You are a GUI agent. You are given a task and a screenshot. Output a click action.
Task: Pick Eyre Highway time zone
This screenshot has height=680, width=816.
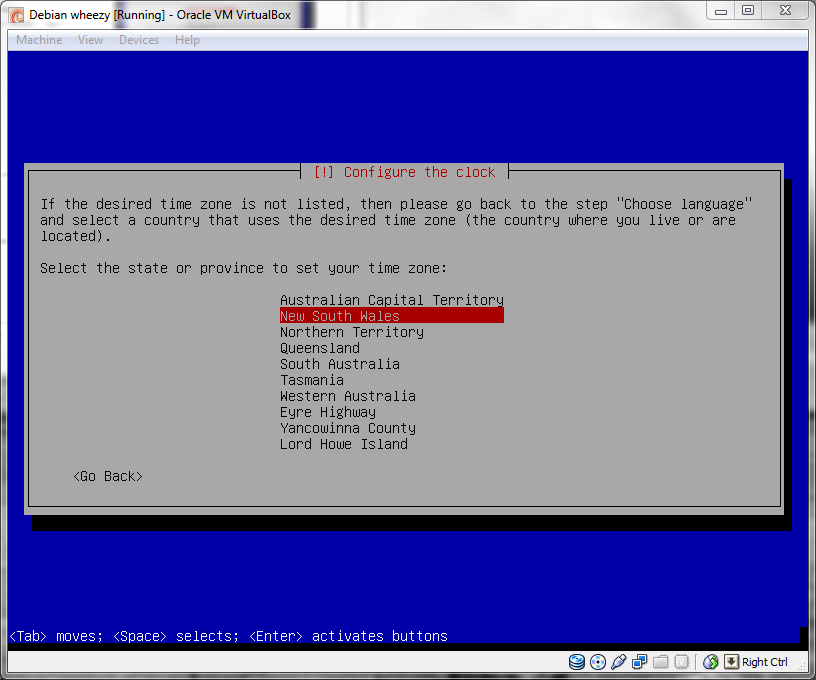pos(328,412)
